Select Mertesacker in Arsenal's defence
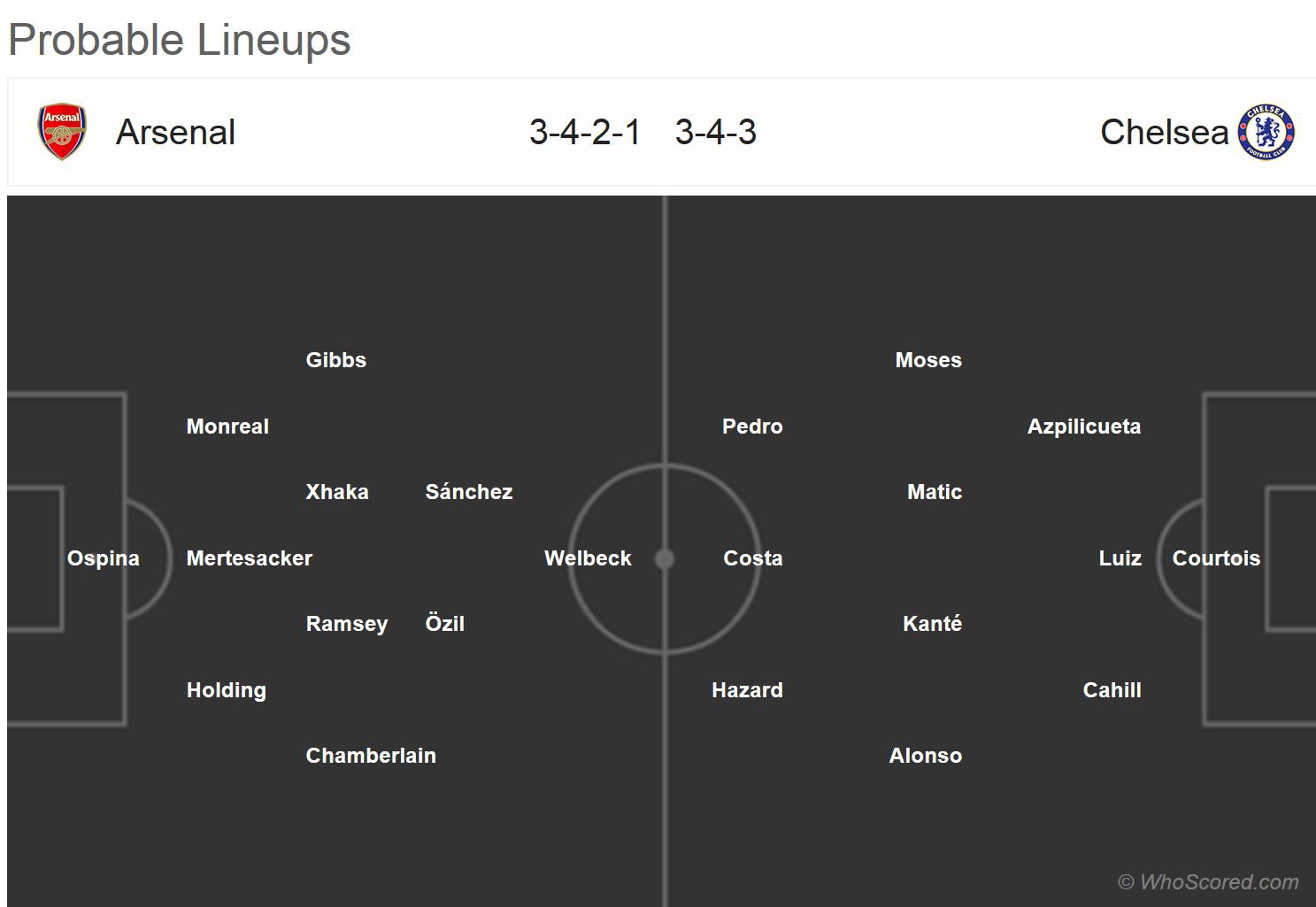The image size is (1316, 907). tap(249, 558)
